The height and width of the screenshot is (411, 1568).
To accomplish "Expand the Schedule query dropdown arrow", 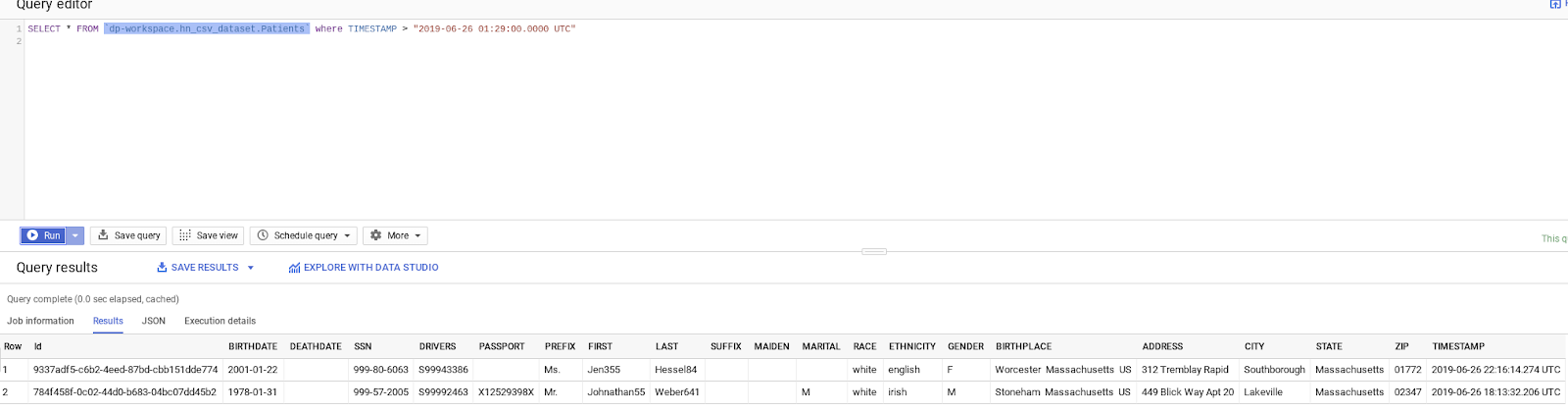I will (347, 235).
